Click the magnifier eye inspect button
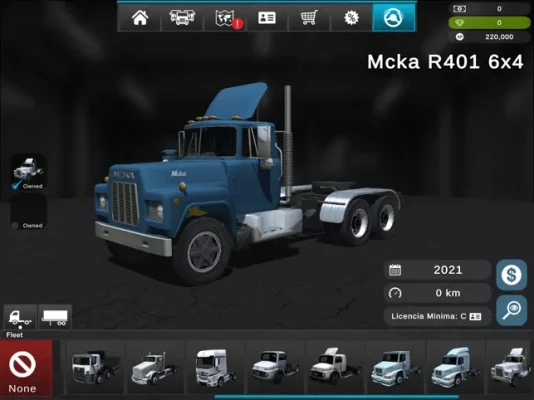534x400 pixels. [511, 310]
